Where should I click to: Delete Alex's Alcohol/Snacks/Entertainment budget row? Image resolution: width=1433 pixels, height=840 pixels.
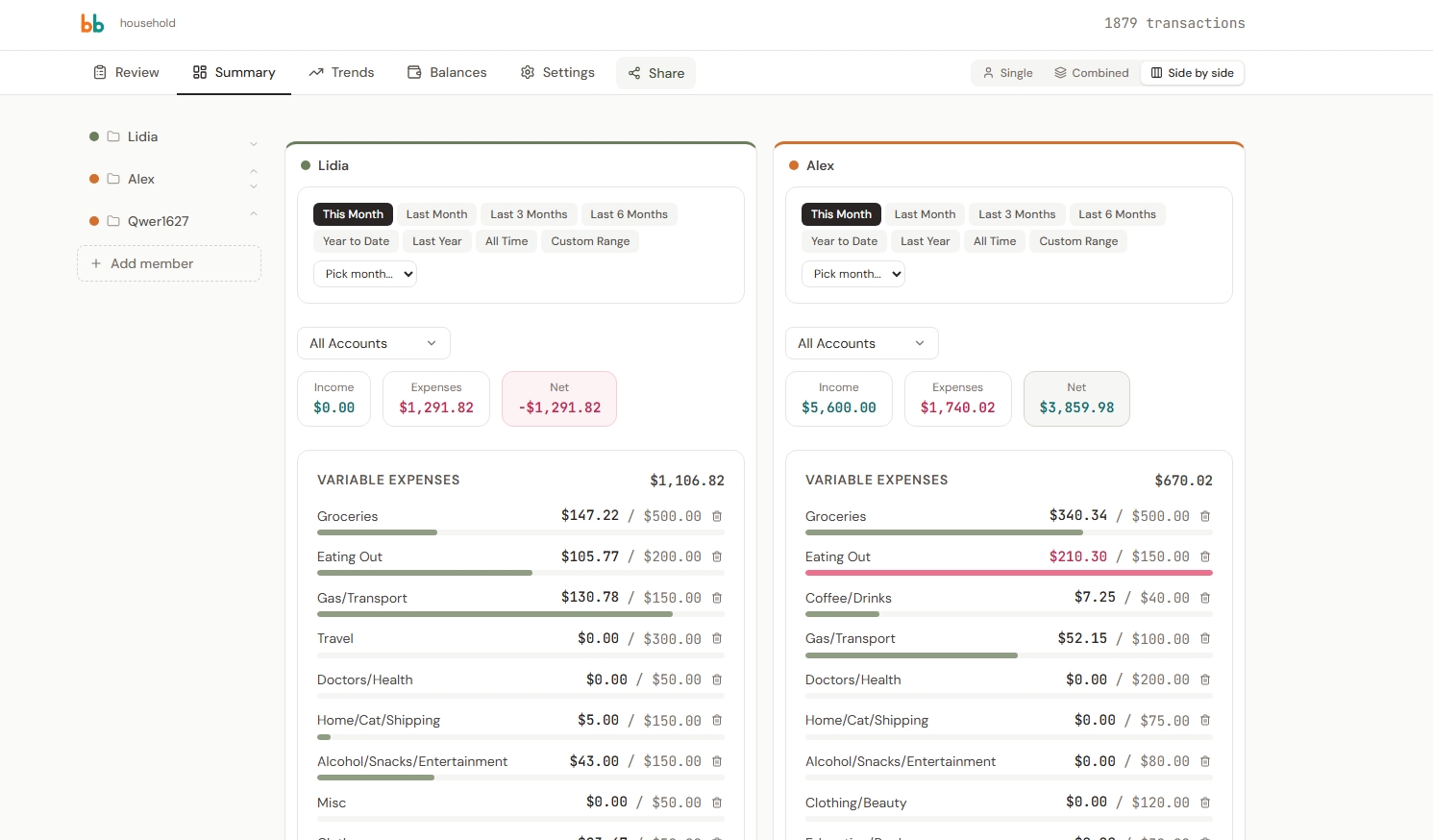1205,761
